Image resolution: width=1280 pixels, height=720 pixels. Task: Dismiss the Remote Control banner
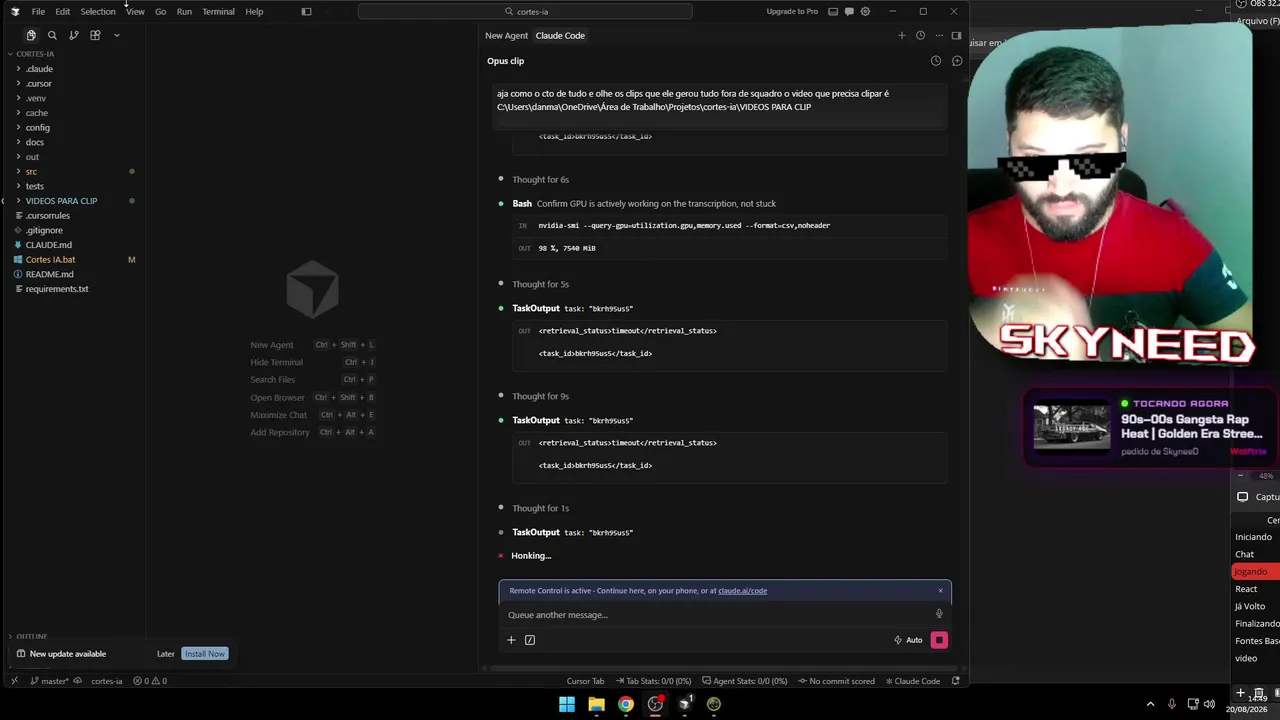(x=940, y=590)
